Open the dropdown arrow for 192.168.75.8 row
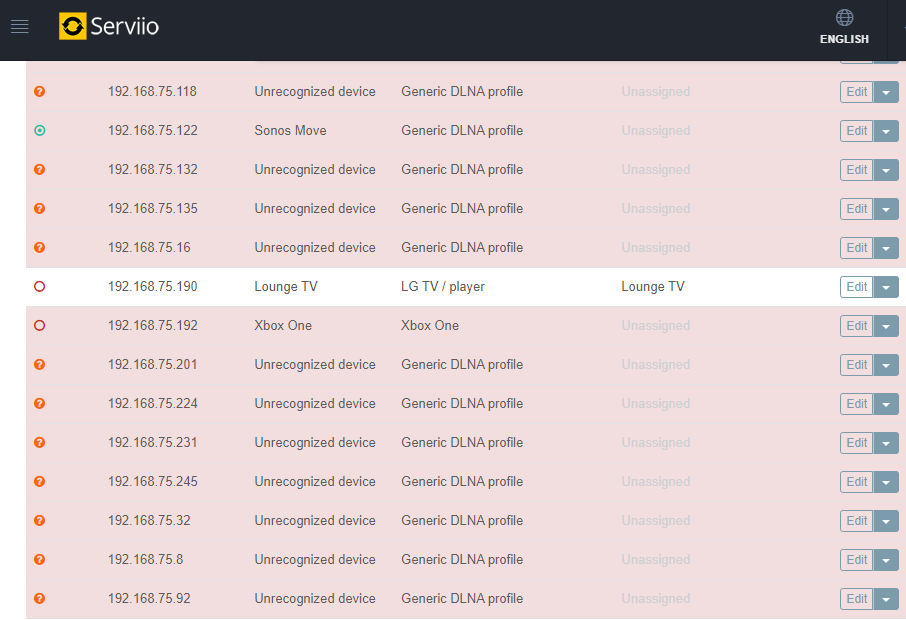The image size is (906, 620). [886, 560]
